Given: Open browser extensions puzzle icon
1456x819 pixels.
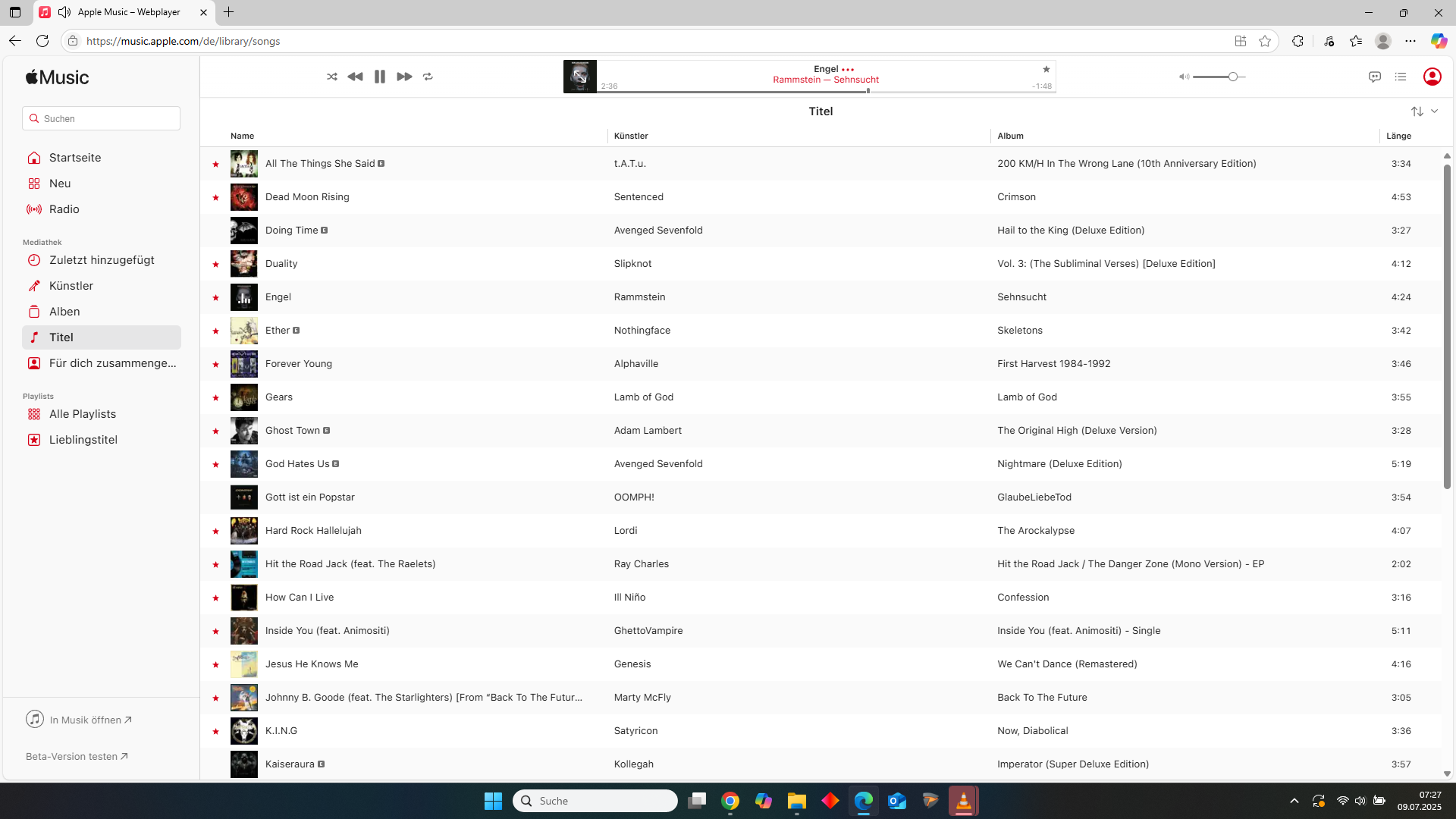Looking at the screenshot, I should coord(1298,41).
